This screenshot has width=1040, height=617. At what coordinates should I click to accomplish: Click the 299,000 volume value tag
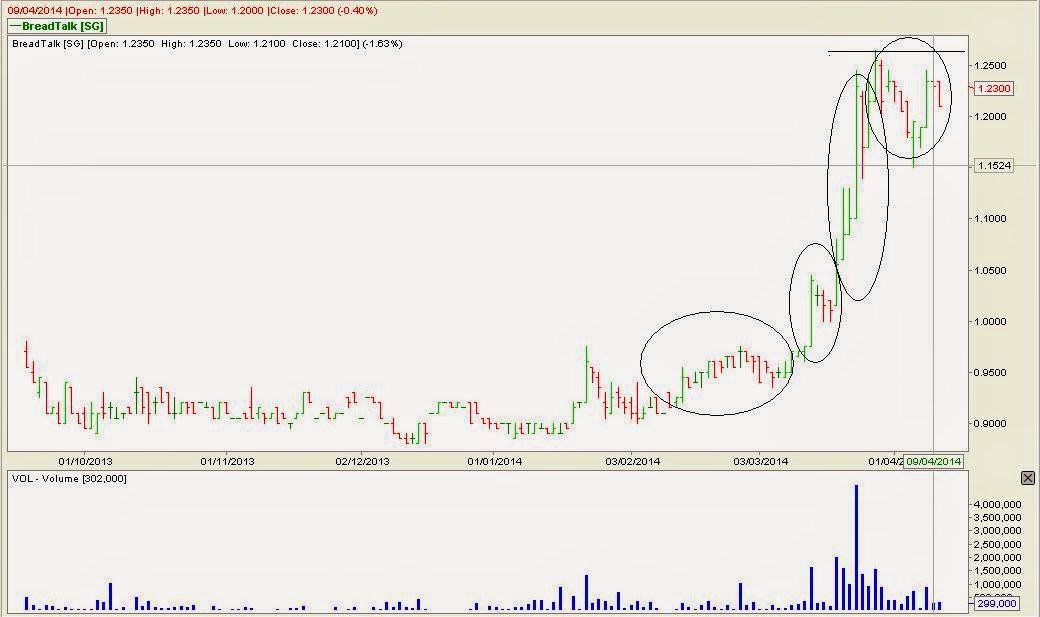tap(996, 603)
